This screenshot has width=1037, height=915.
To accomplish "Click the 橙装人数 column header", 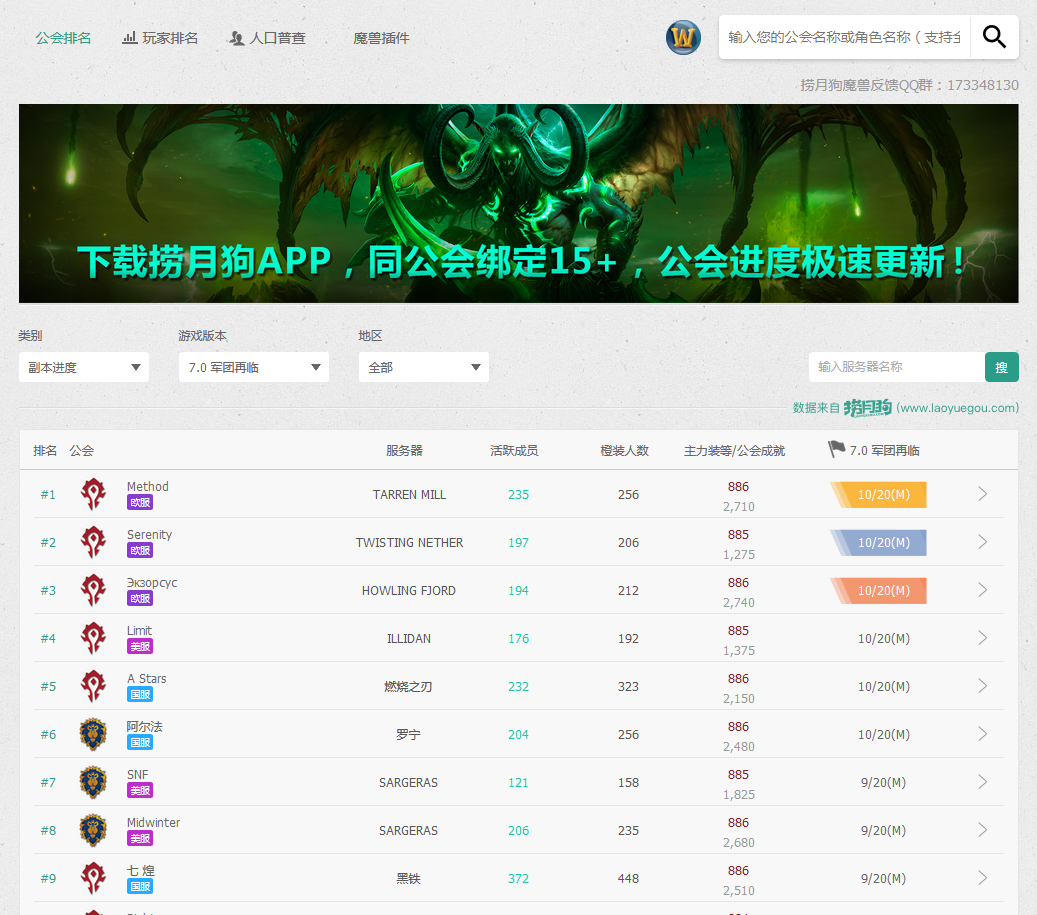I will pos(624,450).
